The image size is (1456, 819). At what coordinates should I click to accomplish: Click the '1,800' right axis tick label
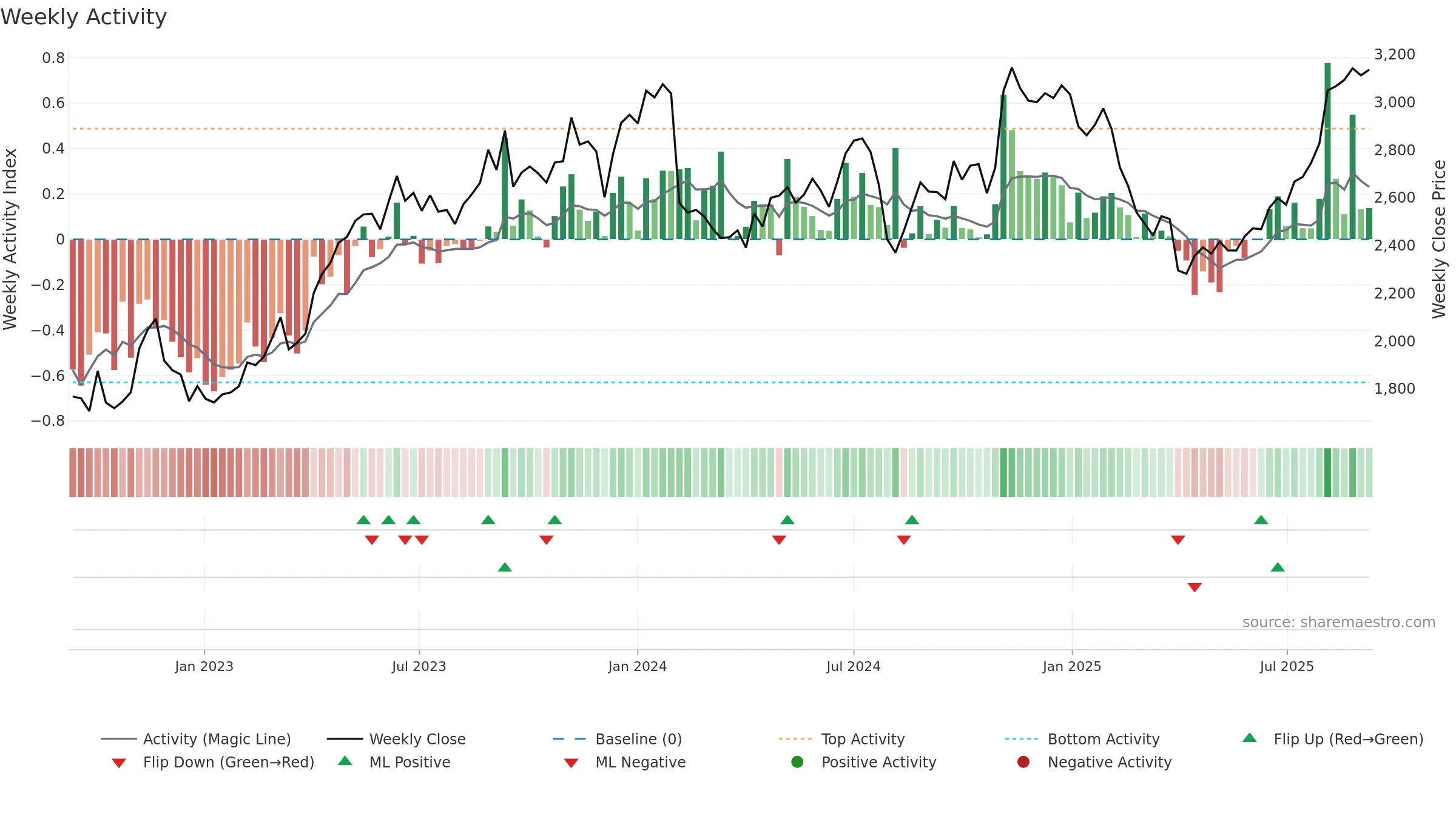tap(1395, 389)
